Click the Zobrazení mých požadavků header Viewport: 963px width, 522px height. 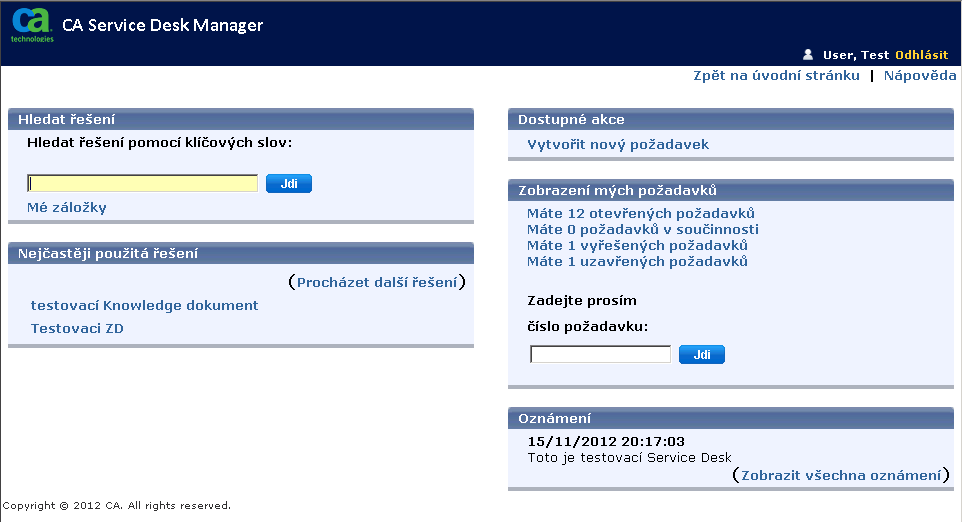point(731,190)
